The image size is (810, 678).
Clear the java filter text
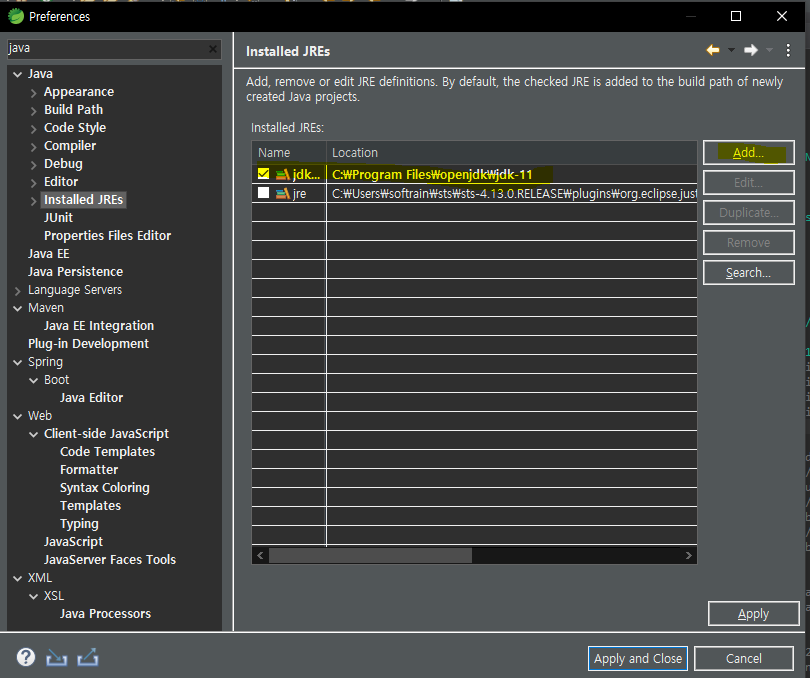(213, 49)
